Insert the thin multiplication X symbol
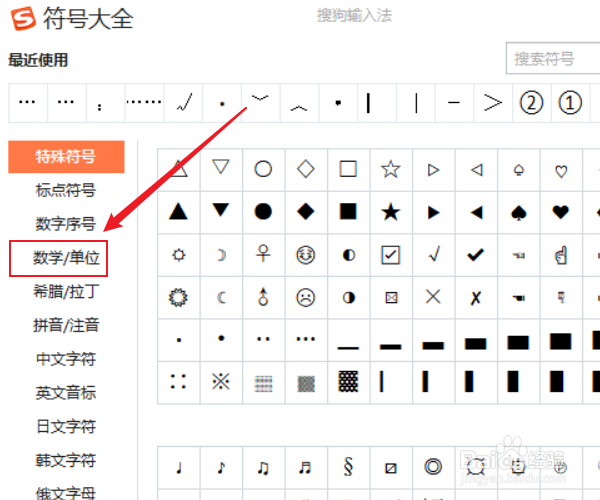The height and width of the screenshot is (500, 600). [433, 297]
